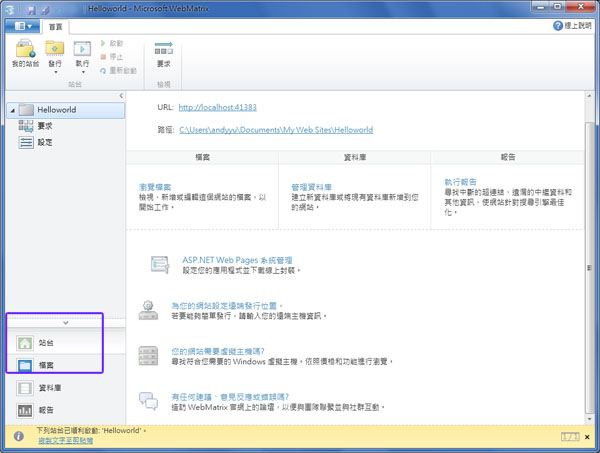Click the remote publishing server gear icon
Viewport: 600px width, 453px height.
[148, 310]
